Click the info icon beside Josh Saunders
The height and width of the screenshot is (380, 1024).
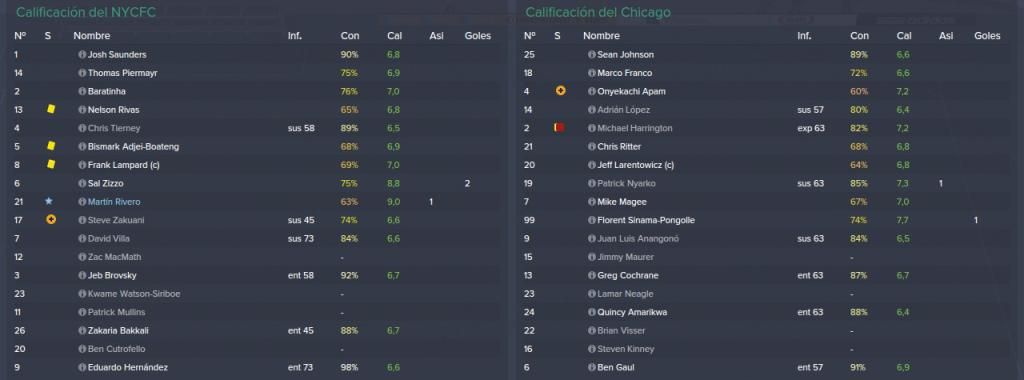point(82,55)
